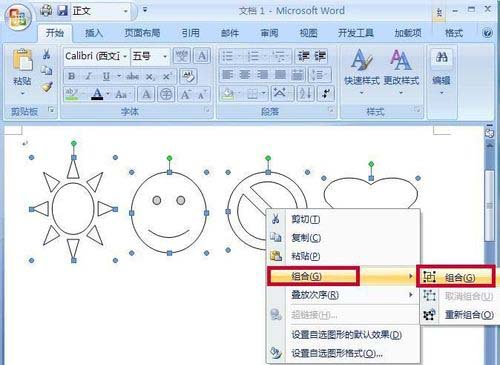
Task: Align the paragraph text right
Action: (263, 75)
